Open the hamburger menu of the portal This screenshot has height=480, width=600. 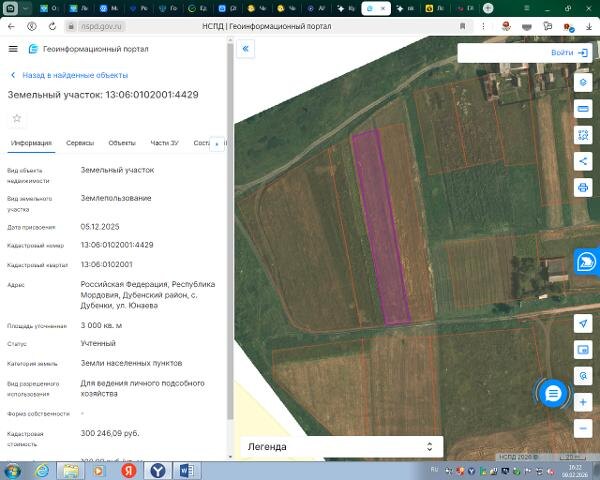(x=13, y=49)
